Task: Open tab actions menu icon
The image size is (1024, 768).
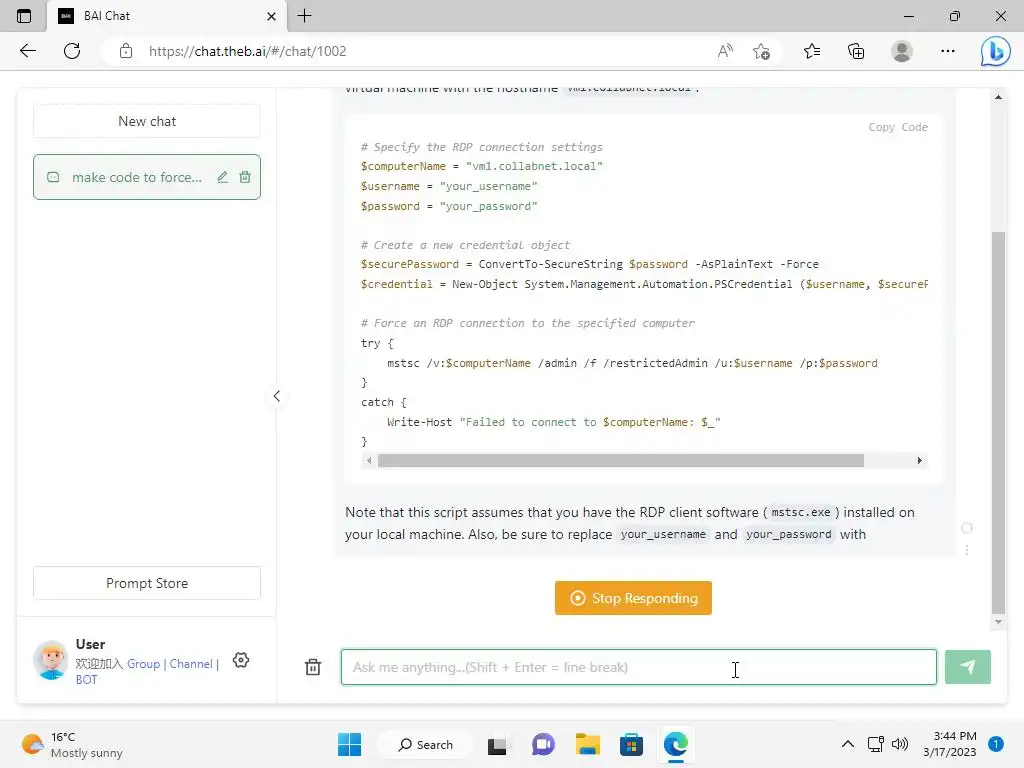Action: (24, 16)
